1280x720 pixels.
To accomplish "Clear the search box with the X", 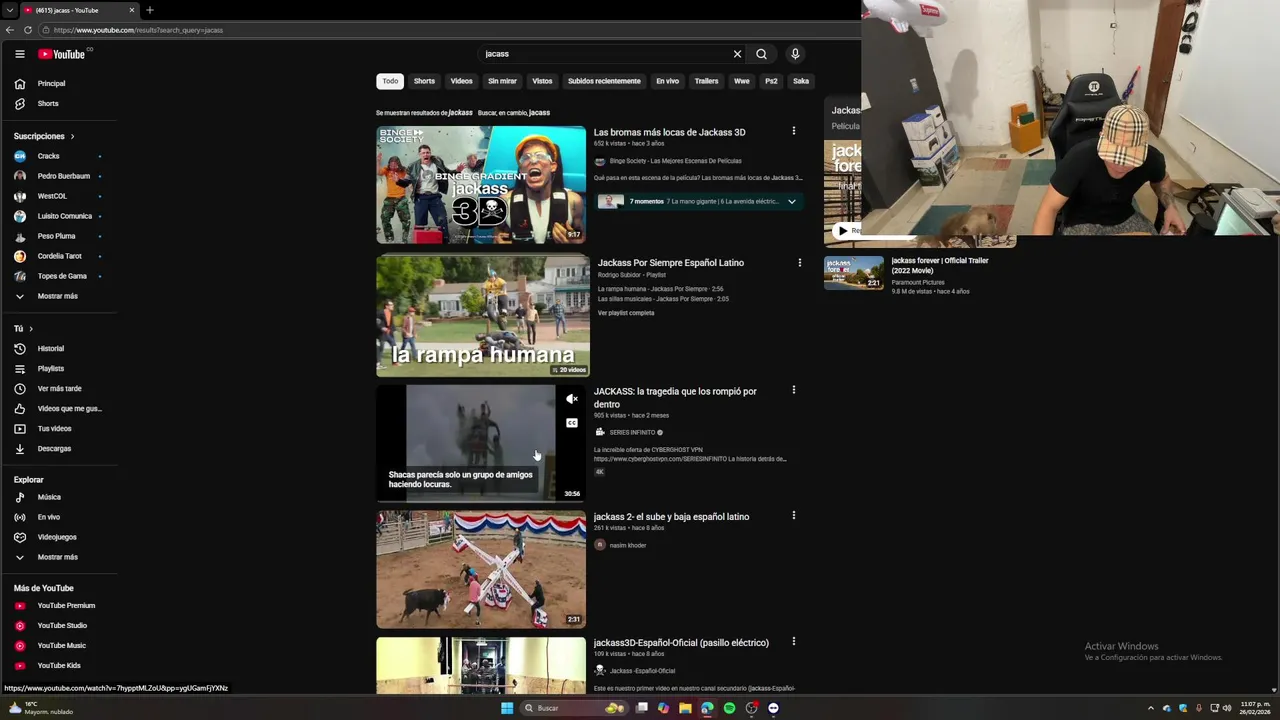I will tap(737, 54).
